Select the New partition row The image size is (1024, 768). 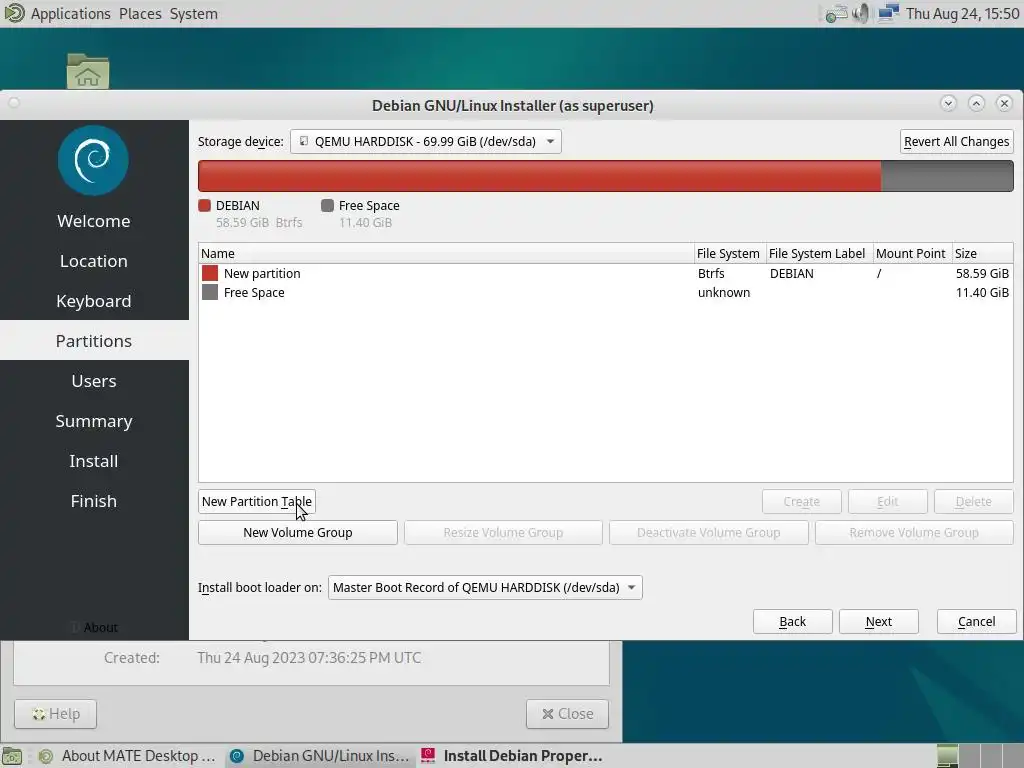click(x=605, y=273)
